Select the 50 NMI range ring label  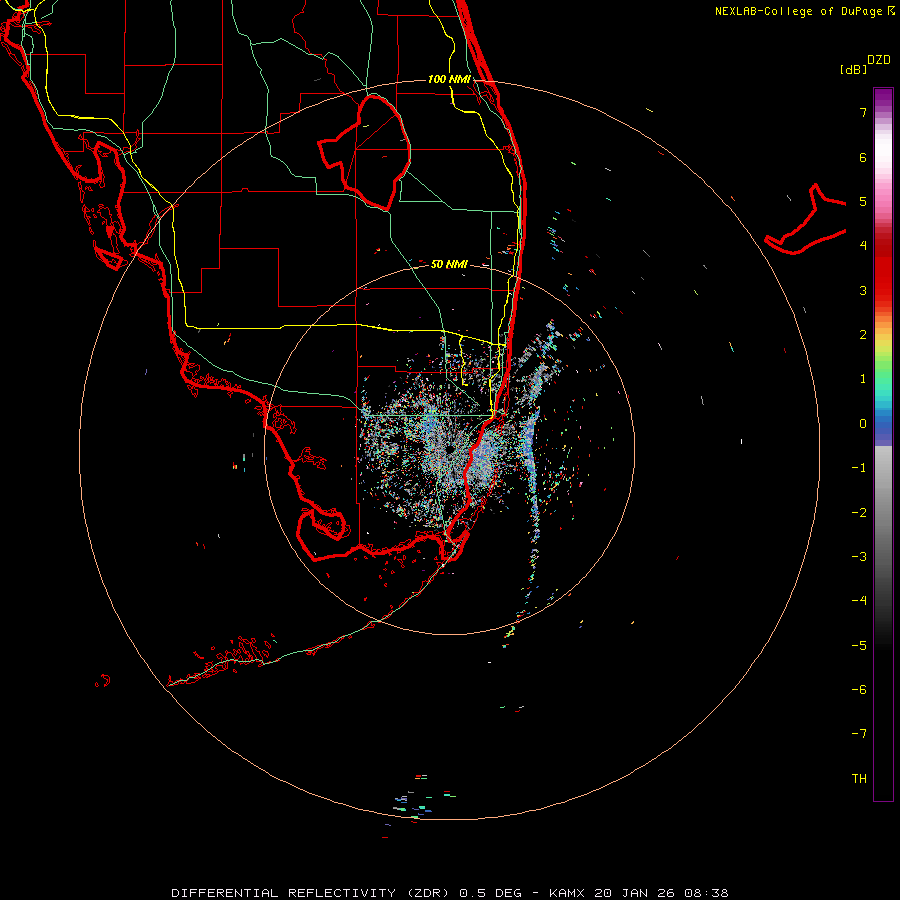[449, 264]
